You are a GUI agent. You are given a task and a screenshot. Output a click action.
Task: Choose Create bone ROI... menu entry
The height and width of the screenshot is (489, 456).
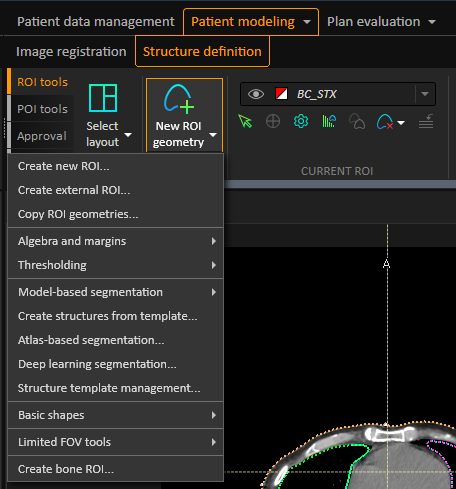tap(115, 469)
